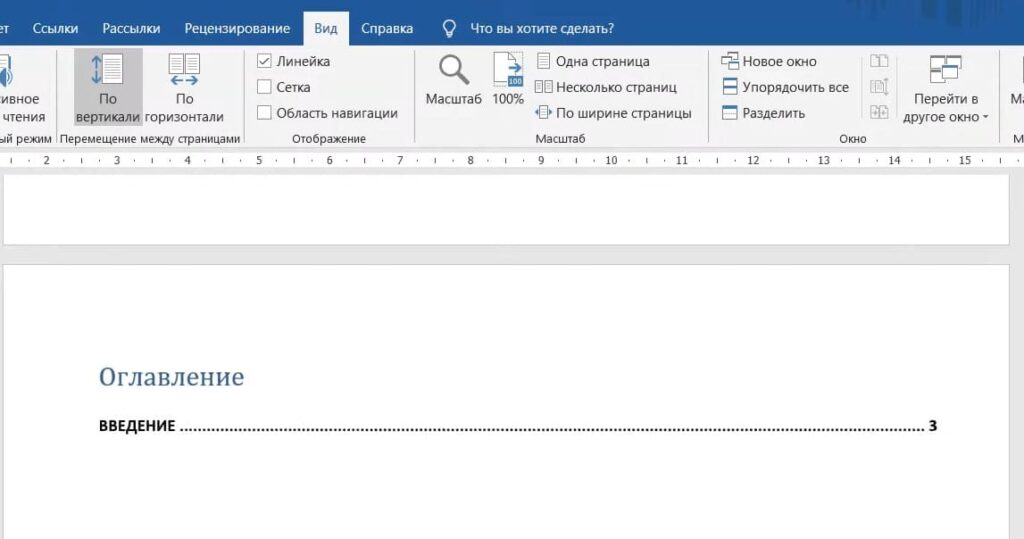Open the Ссылки ribbon tab

(x=56, y=28)
